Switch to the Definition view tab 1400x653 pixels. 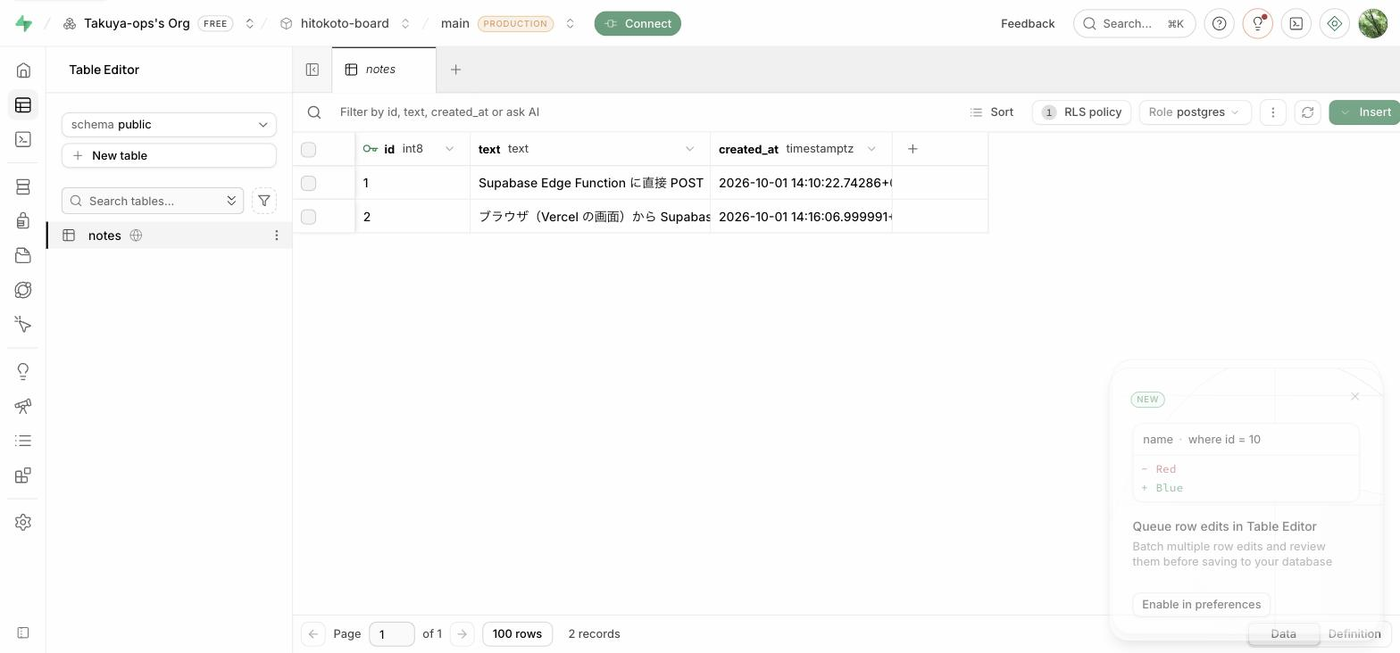(x=1354, y=634)
